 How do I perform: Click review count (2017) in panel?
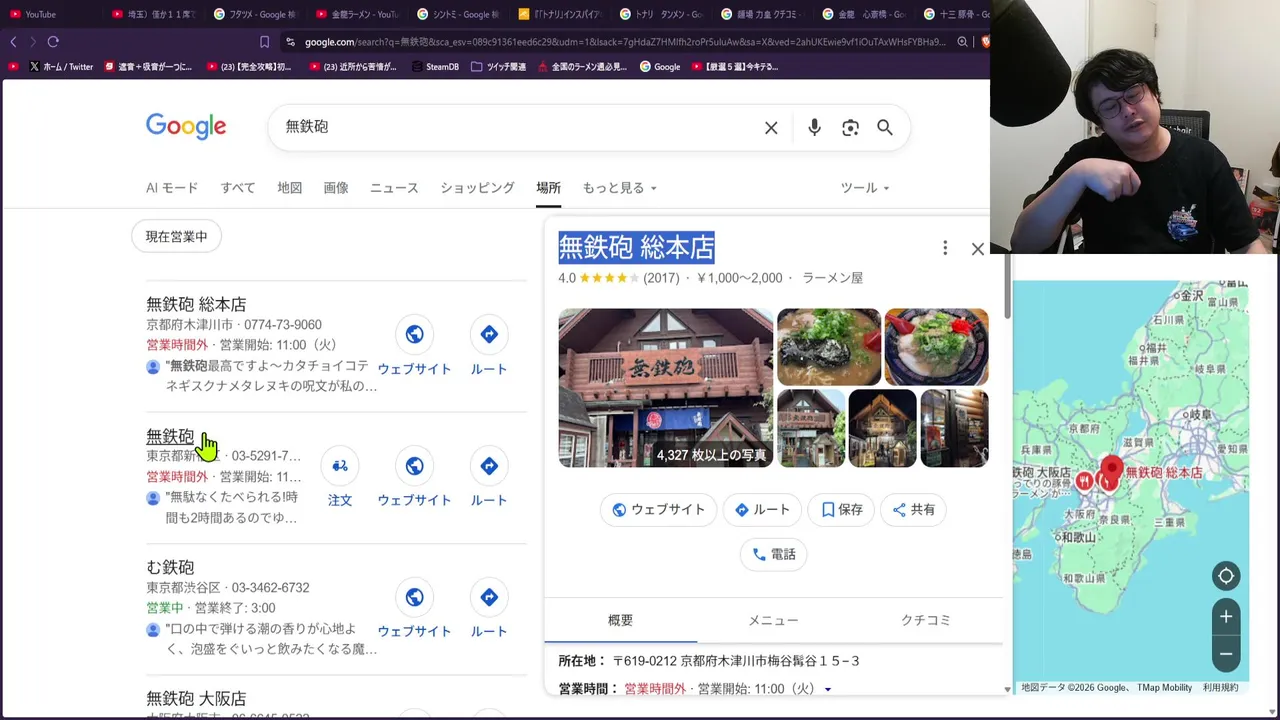pos(661,278)
